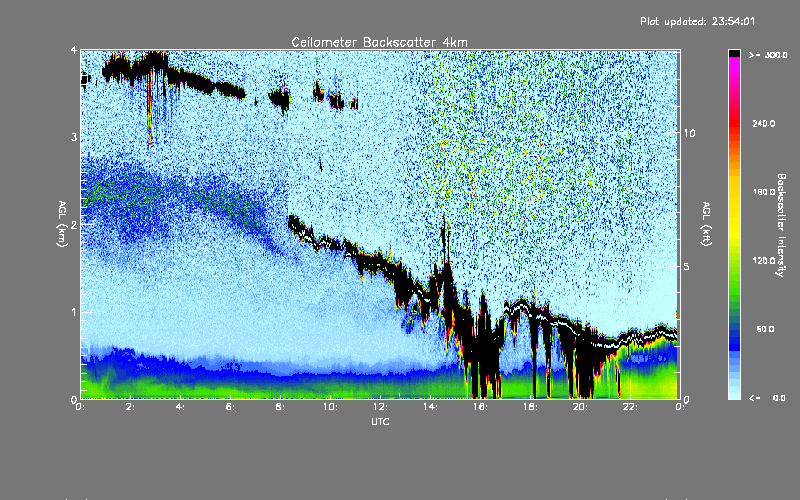Viewport: 800px width, 500px height.
Task: Click the 4 tick on AGL (km) axis
Action: point(74,50)
